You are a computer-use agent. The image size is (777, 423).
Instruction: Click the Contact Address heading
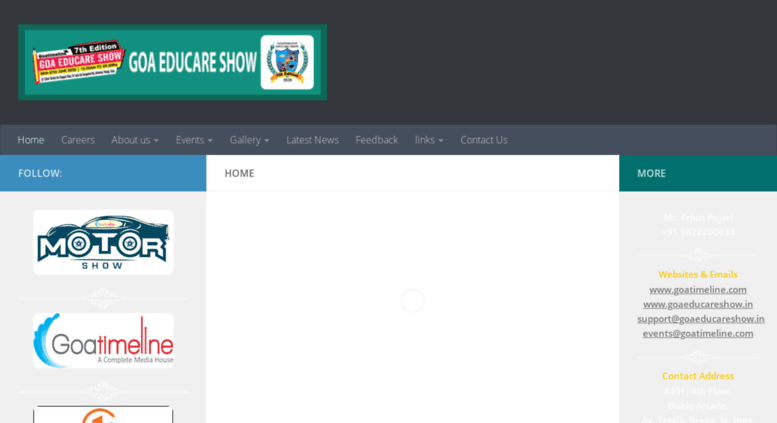[698, 376]
